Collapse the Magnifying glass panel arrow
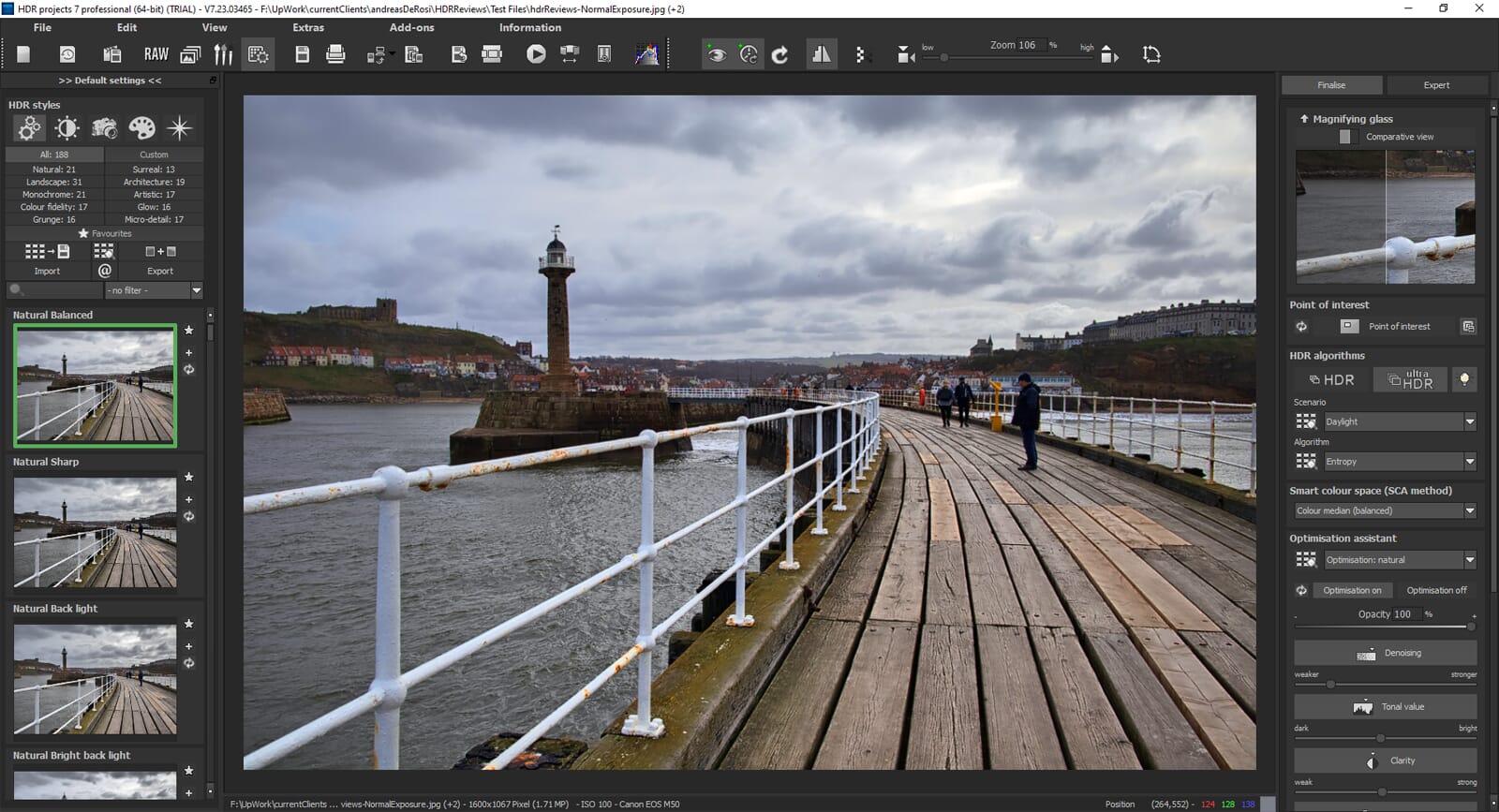The image size is (1499, 812). 1304,119
